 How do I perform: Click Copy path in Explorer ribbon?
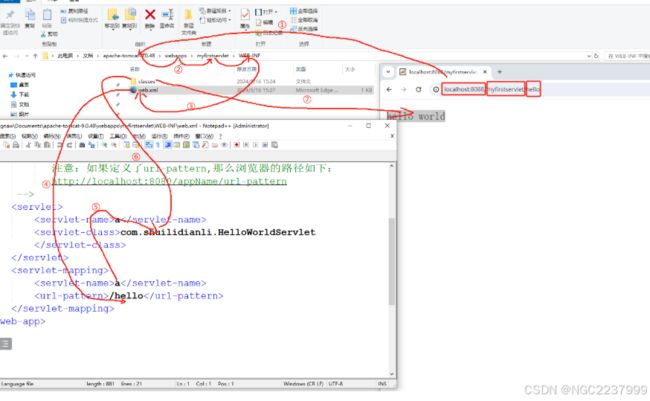click(x=75, y=11)
